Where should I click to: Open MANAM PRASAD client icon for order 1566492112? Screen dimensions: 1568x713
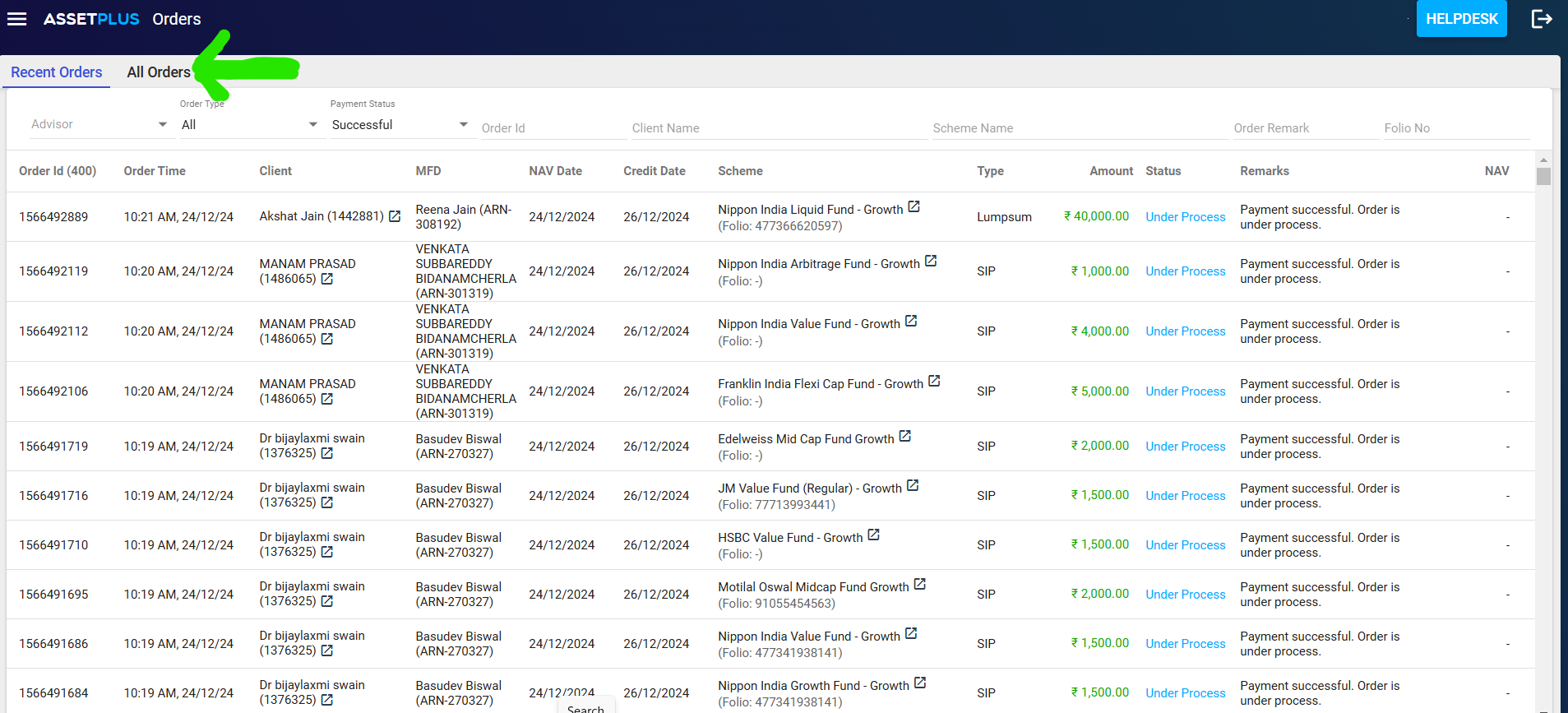[327, 339]
